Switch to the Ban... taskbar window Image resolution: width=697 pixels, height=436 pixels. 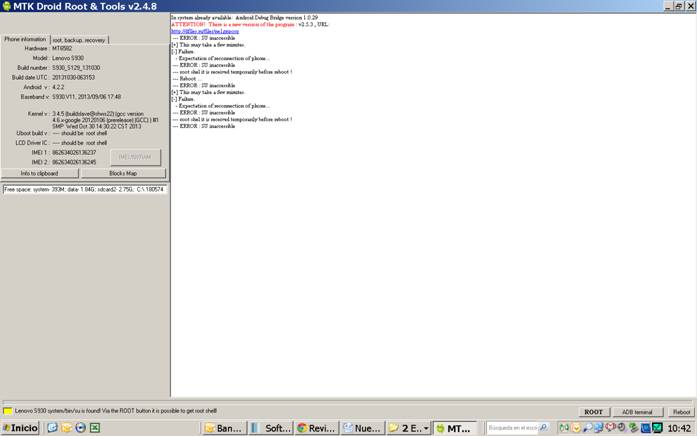click(x=224, y=428)
